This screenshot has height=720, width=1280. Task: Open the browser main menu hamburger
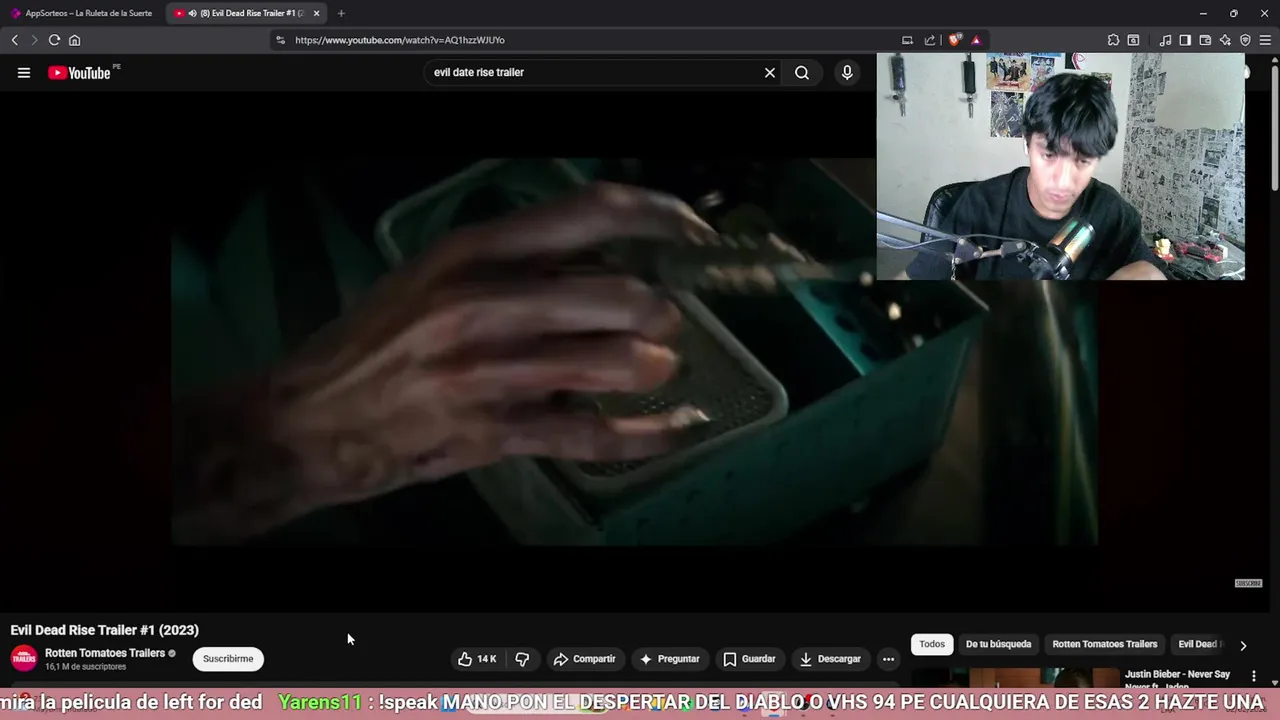click(x=1265, y=40)
